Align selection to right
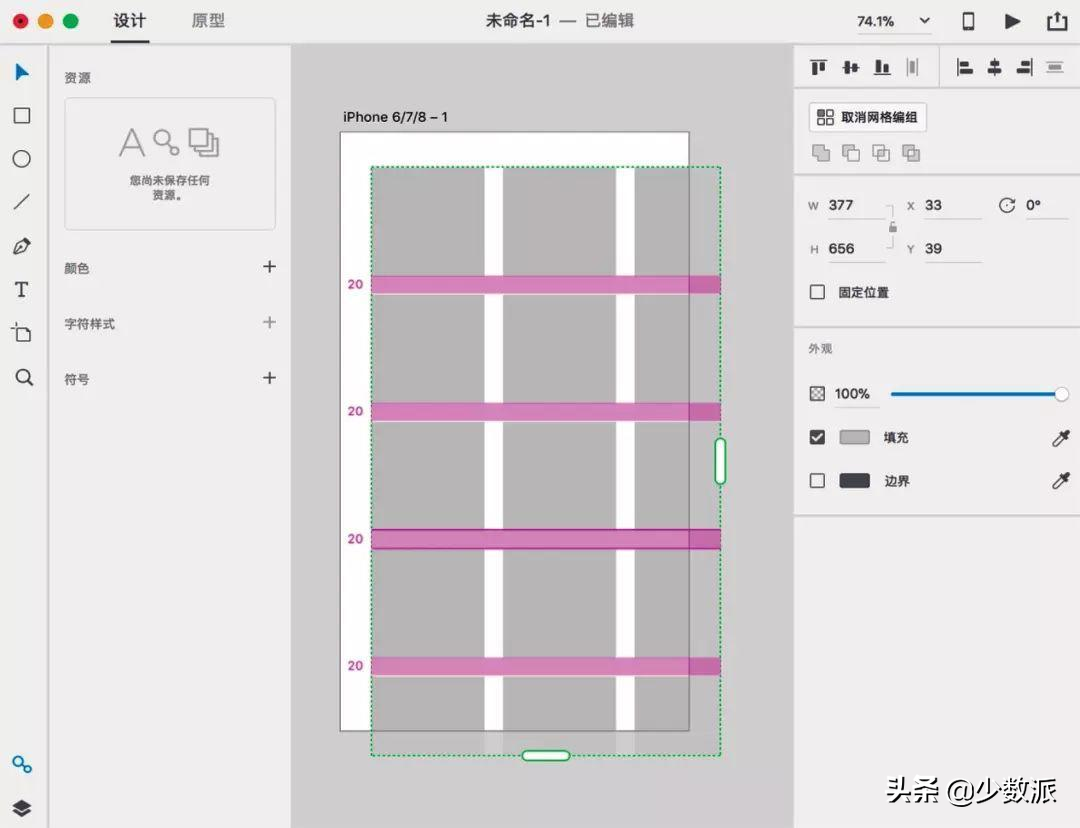The image size is (1080, 828). pos(1025,67)
